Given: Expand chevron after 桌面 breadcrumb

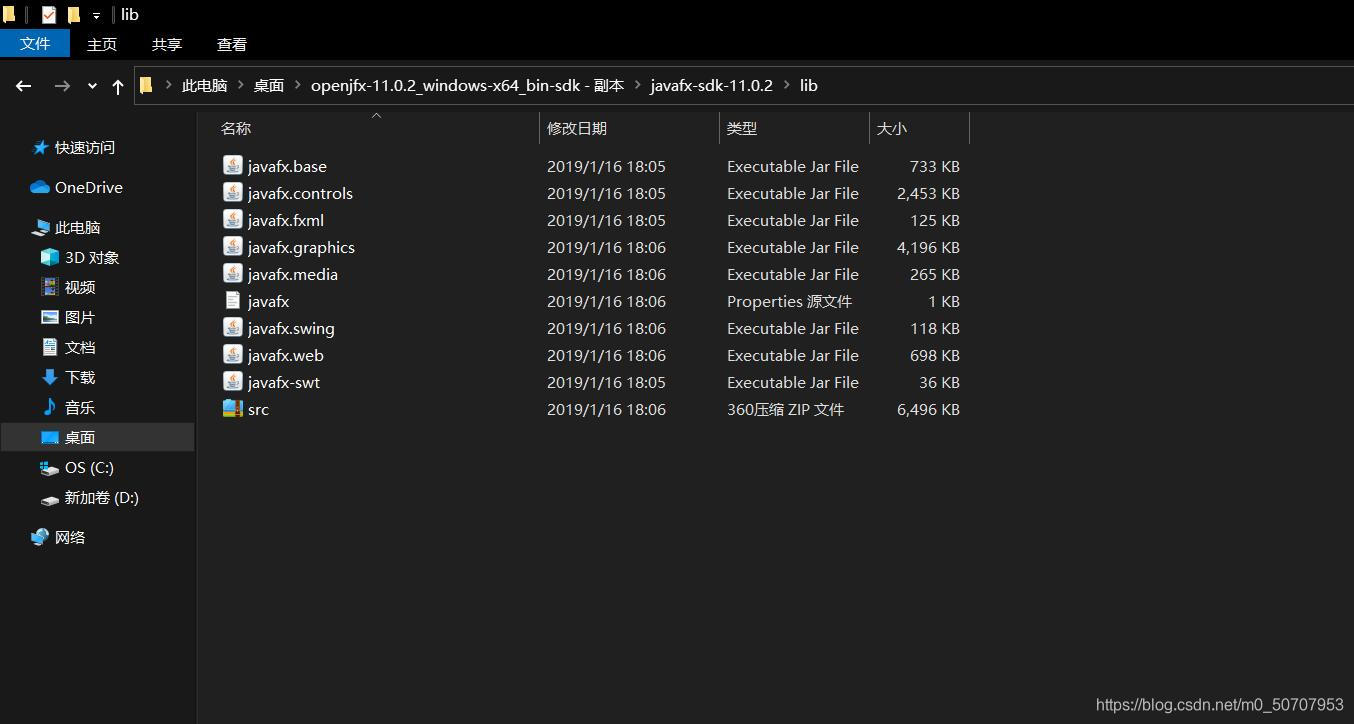Looking at the screenshot, I should point(297,86).
